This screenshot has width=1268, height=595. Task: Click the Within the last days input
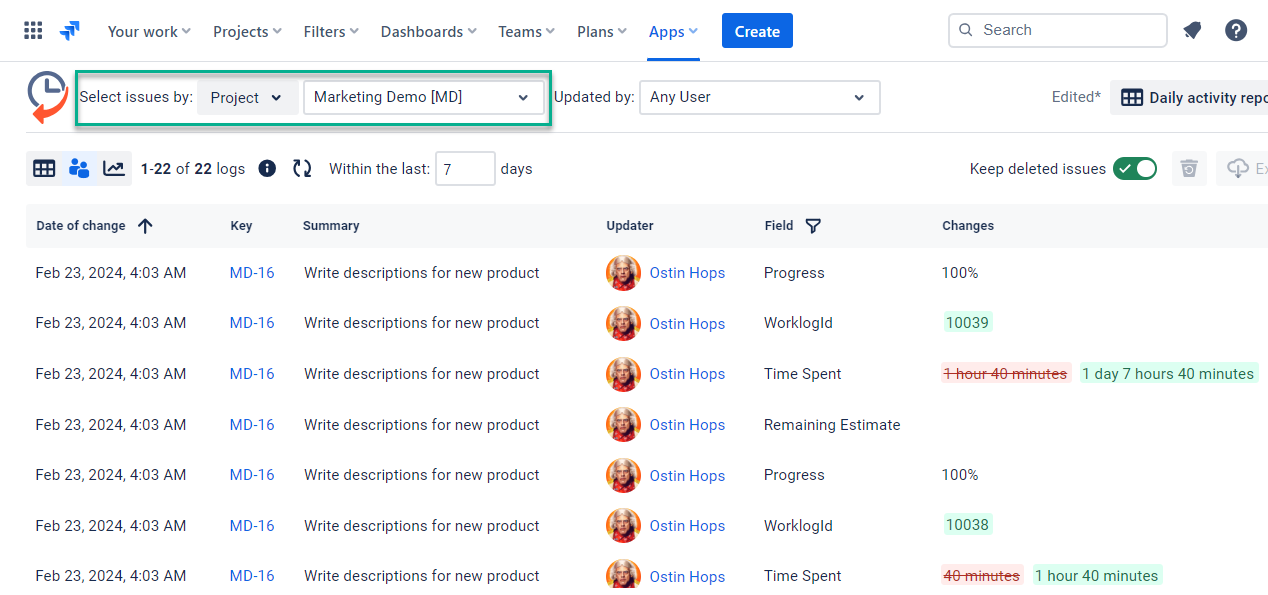click(x=465, y=169)
